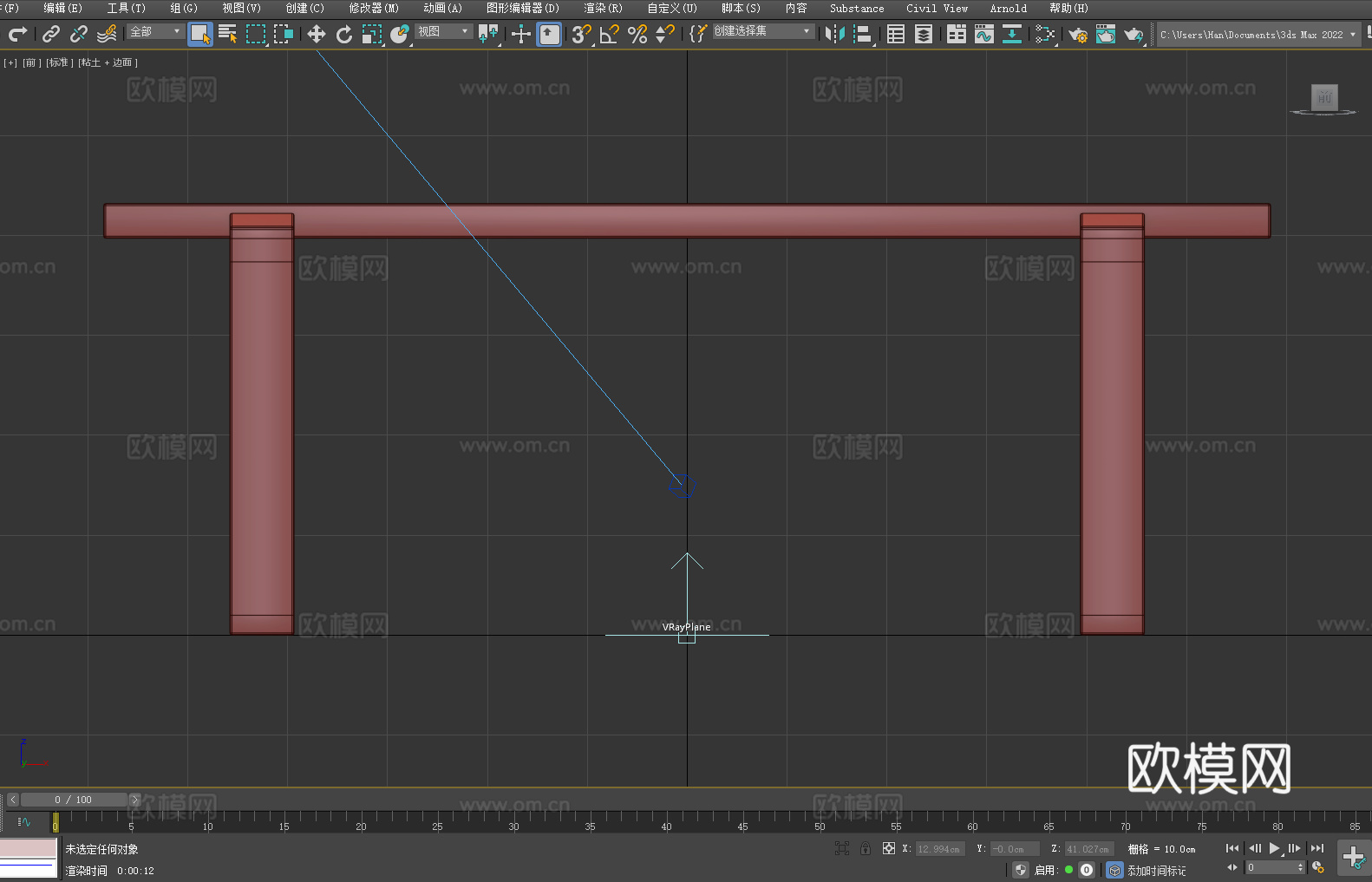The height and width of the screenshot is (882, 1372).
Task: Open the 编辑(E) menu
Action: point(63,8)
